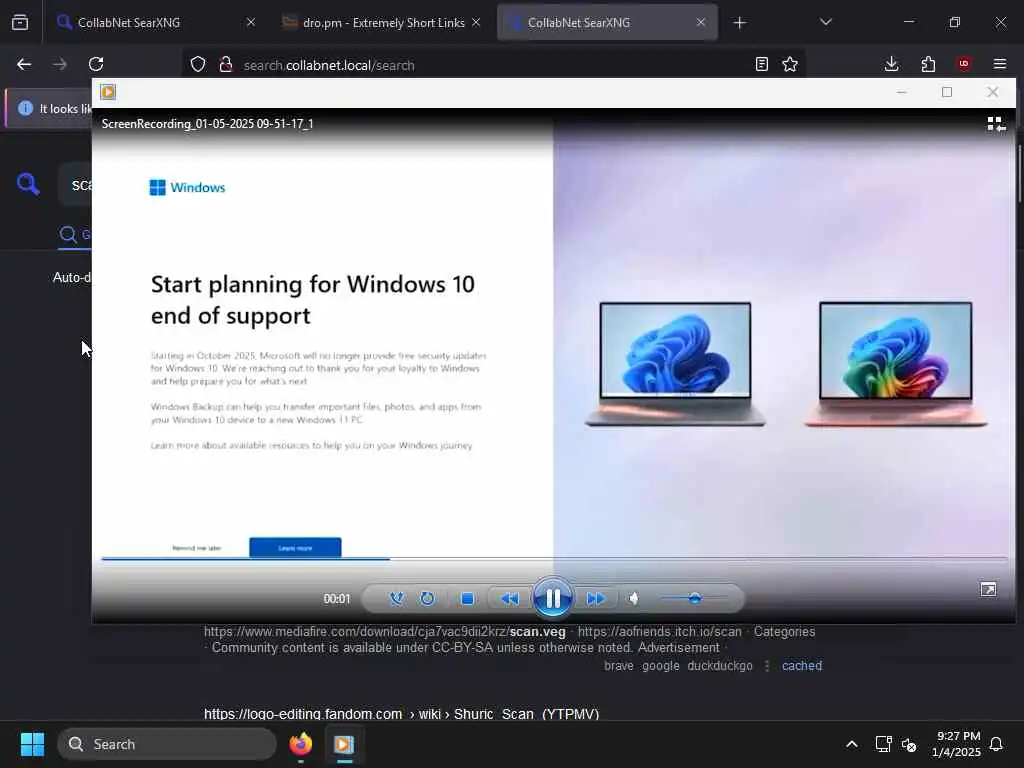Toggle shuffle in Media Player
This screenshot has height=768, width=1024.
[x=396, y=598]
